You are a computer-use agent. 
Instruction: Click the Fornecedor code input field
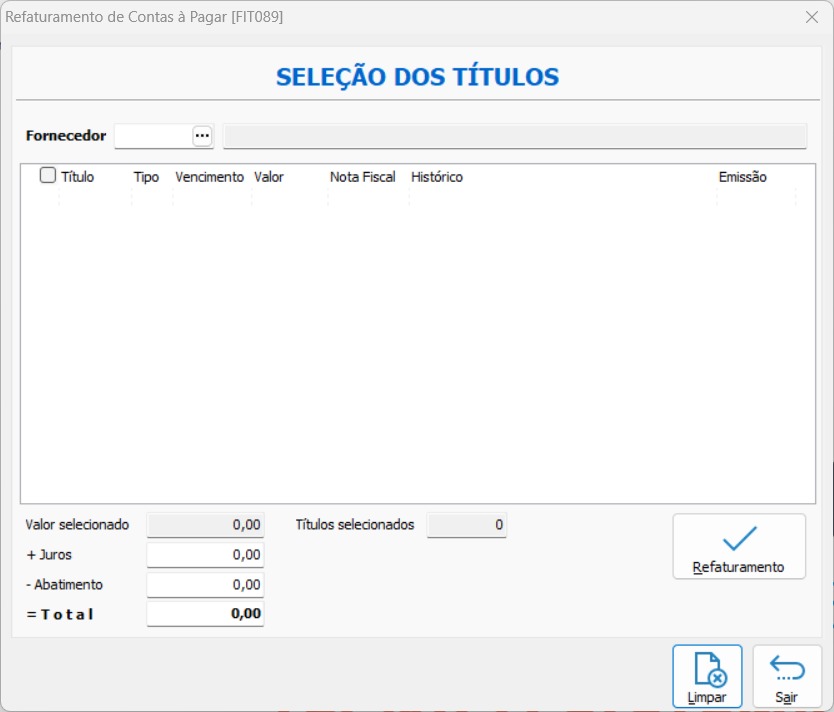pyautogui.click(x=153, y=136)
